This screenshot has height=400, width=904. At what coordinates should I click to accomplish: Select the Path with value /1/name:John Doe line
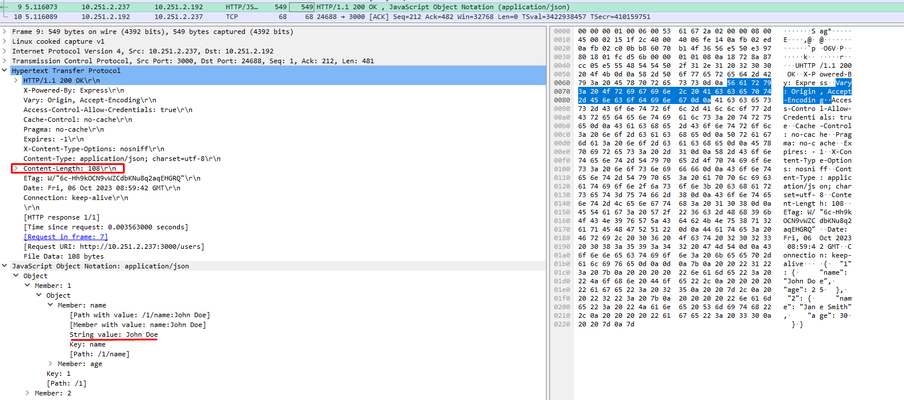pyautogui.click(x=140, y=315)
